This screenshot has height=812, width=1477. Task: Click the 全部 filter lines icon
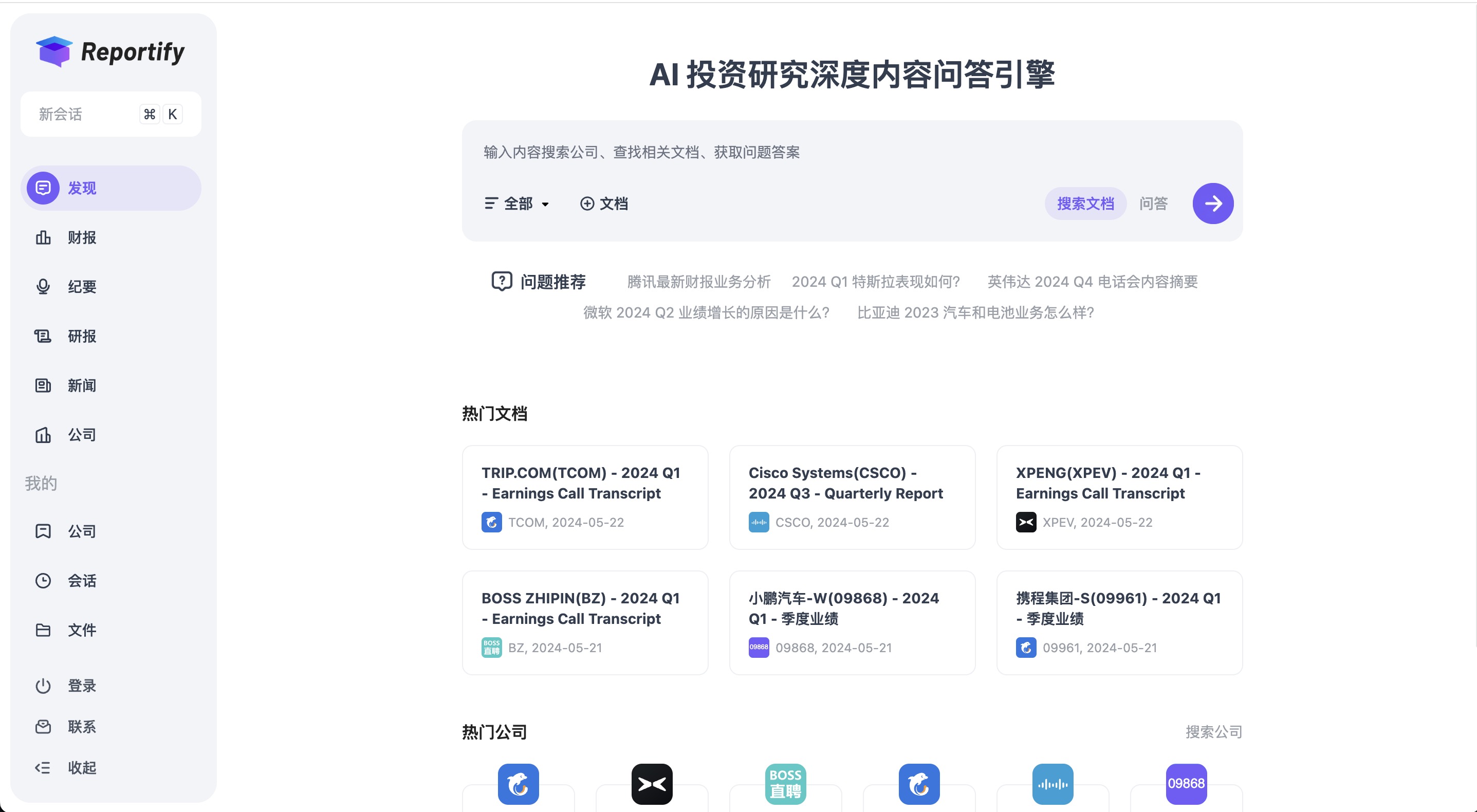pos(491,204)
